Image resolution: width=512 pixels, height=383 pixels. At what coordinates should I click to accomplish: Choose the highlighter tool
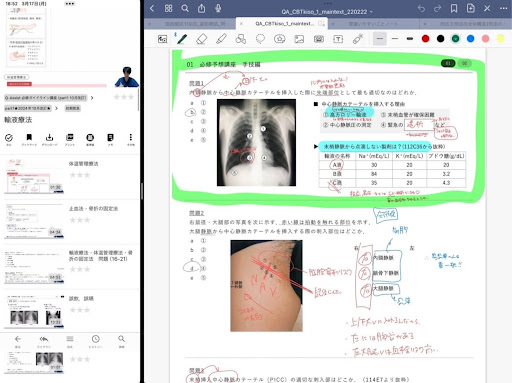(221, 39)
